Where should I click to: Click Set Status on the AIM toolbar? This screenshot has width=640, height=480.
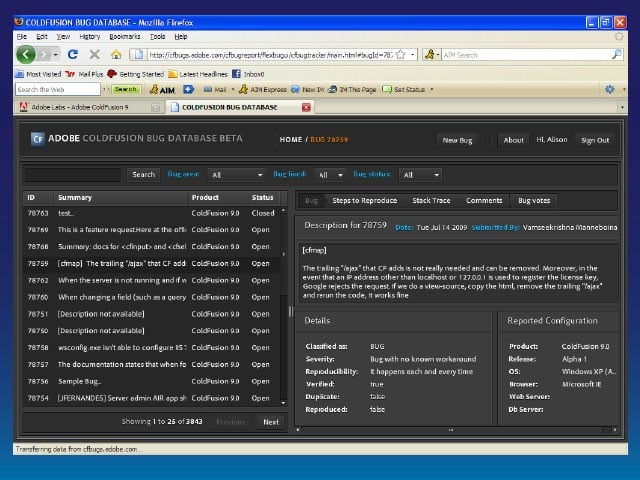404,89
